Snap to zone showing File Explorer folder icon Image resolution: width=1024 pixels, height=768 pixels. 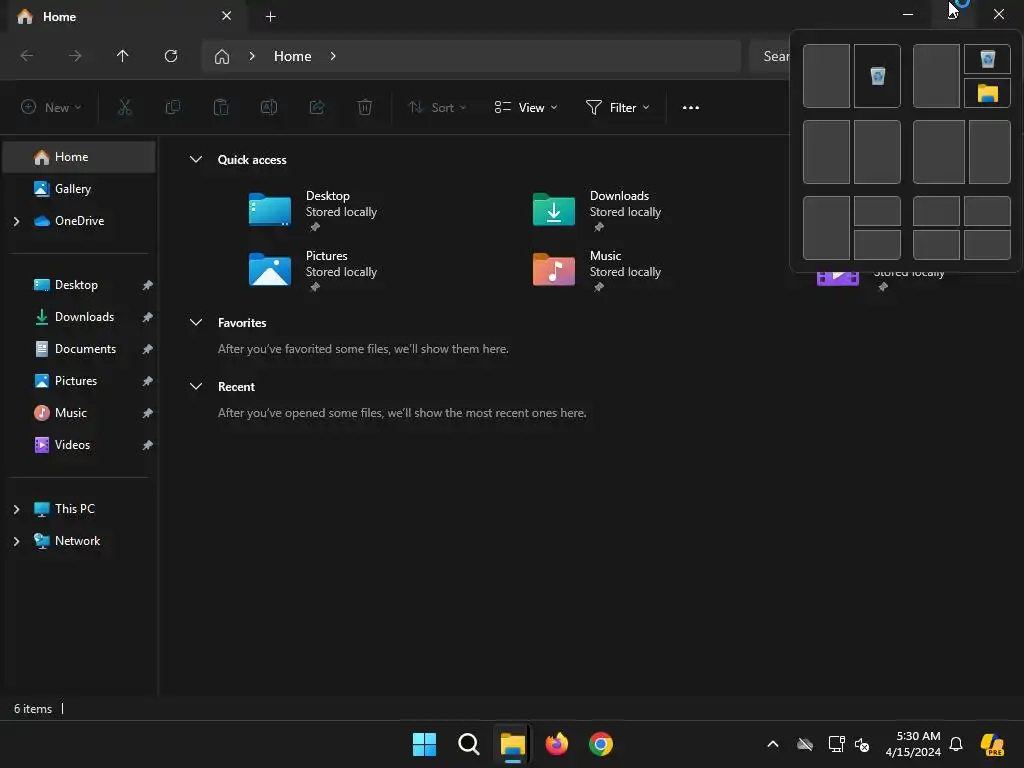click(x=987, y=93)
